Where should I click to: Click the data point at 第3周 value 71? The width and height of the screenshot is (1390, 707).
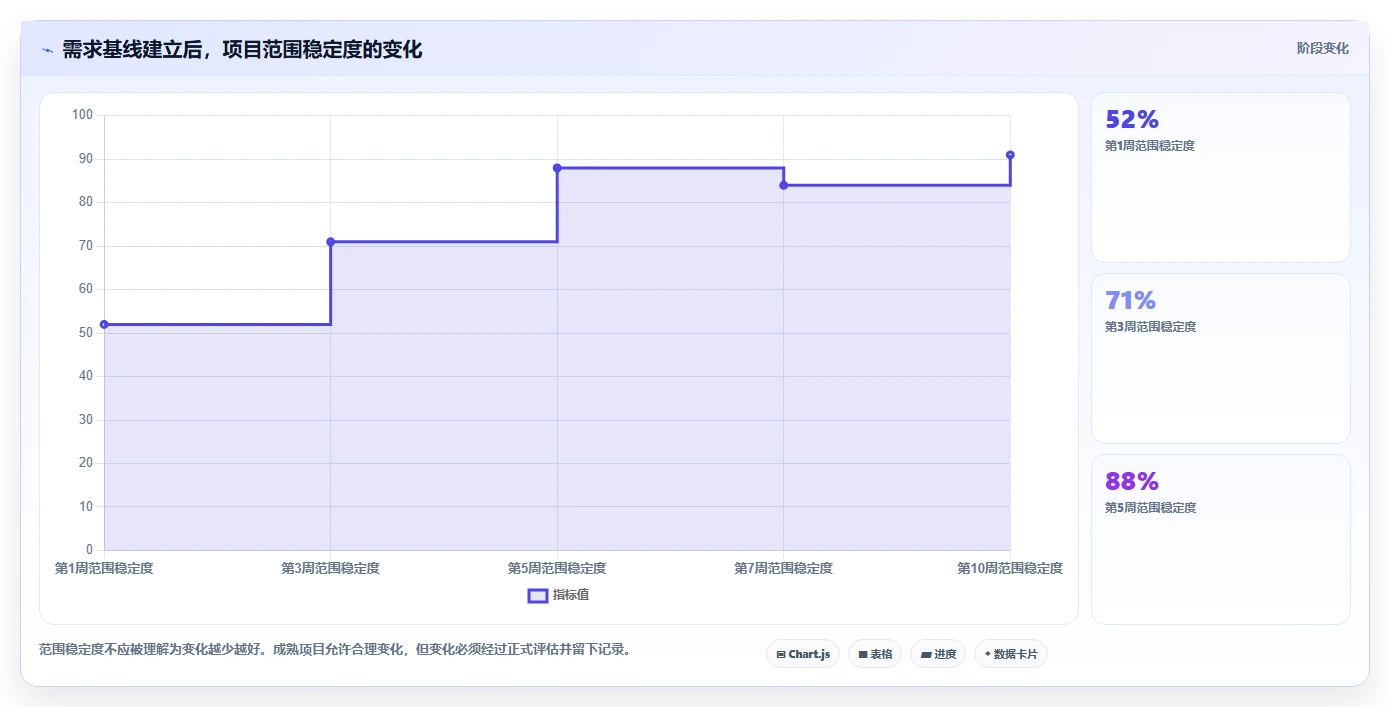(x=331, y=242)
